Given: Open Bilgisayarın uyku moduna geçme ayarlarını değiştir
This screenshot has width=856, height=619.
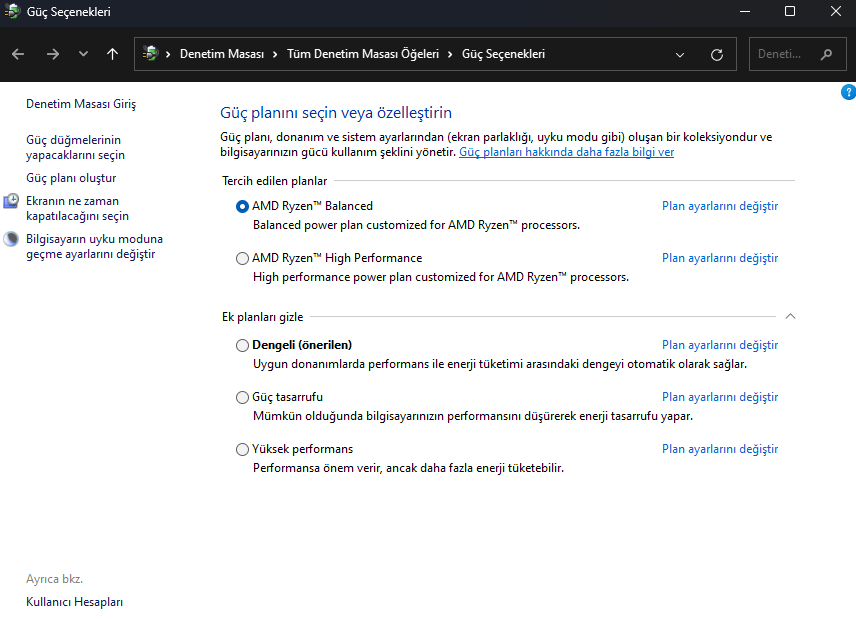Looking at the screenshot, I should [x=94, y=246].
